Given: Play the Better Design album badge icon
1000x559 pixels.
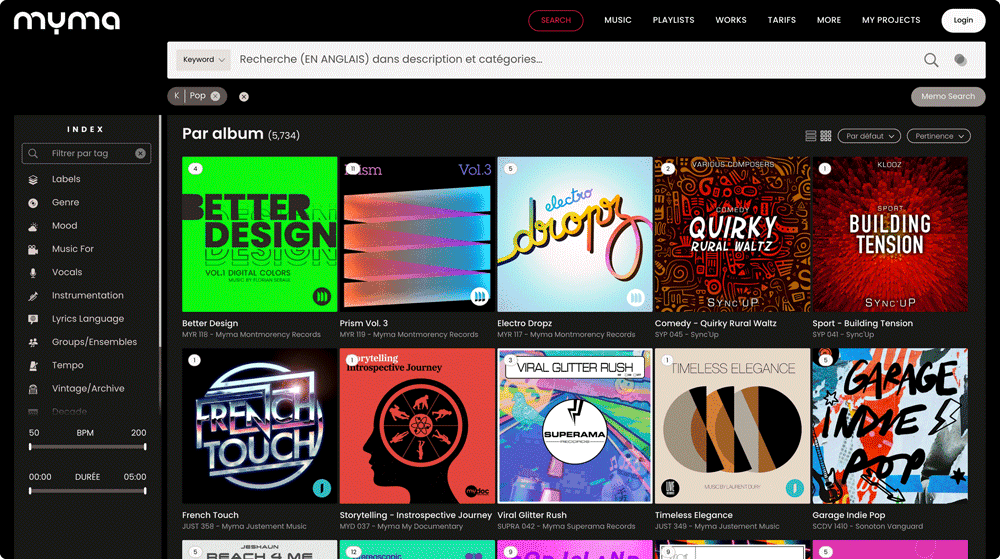Looking at the screenshot, I should 322,296.
